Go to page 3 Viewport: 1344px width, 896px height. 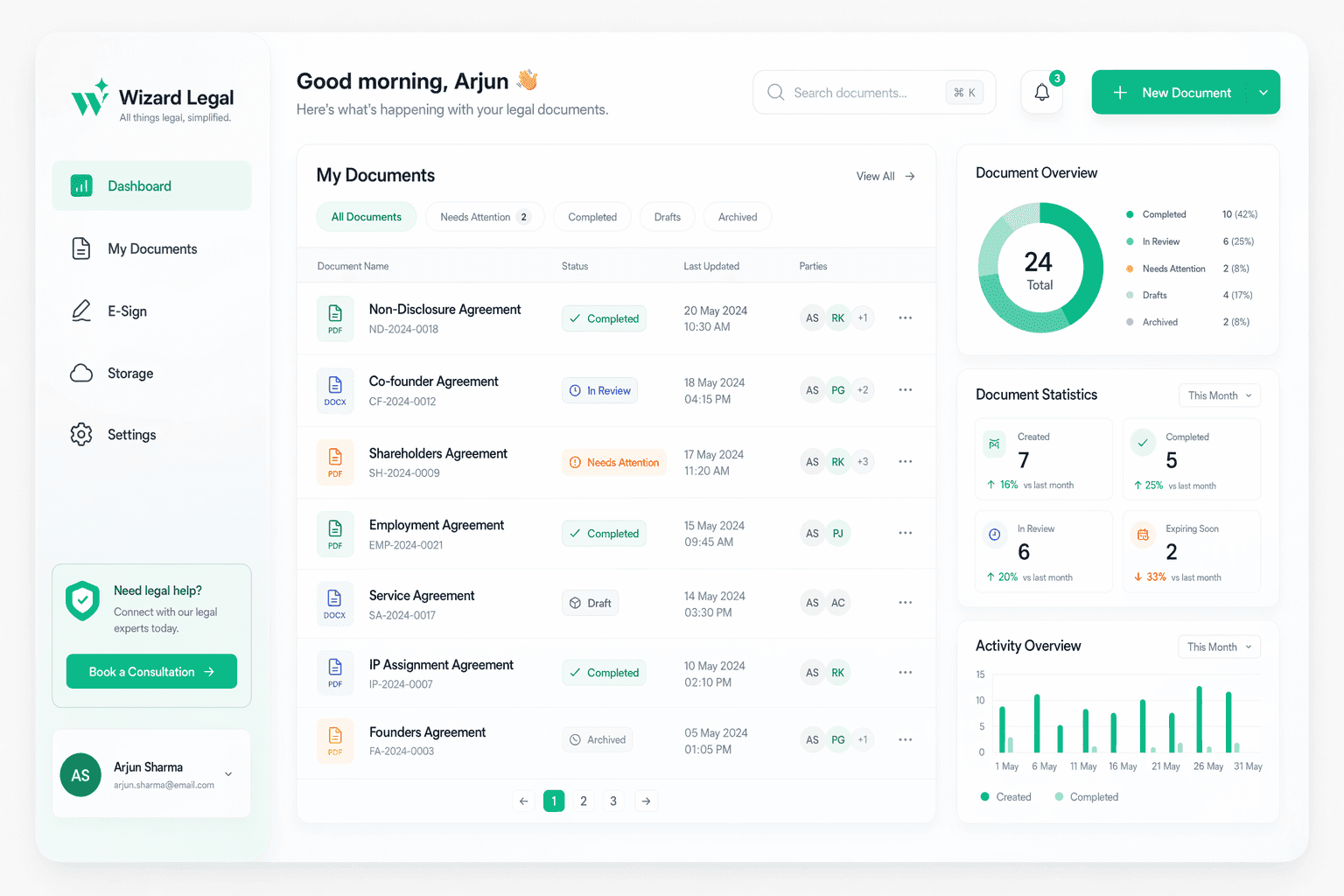pyautogui.click(x=613, y=801)
